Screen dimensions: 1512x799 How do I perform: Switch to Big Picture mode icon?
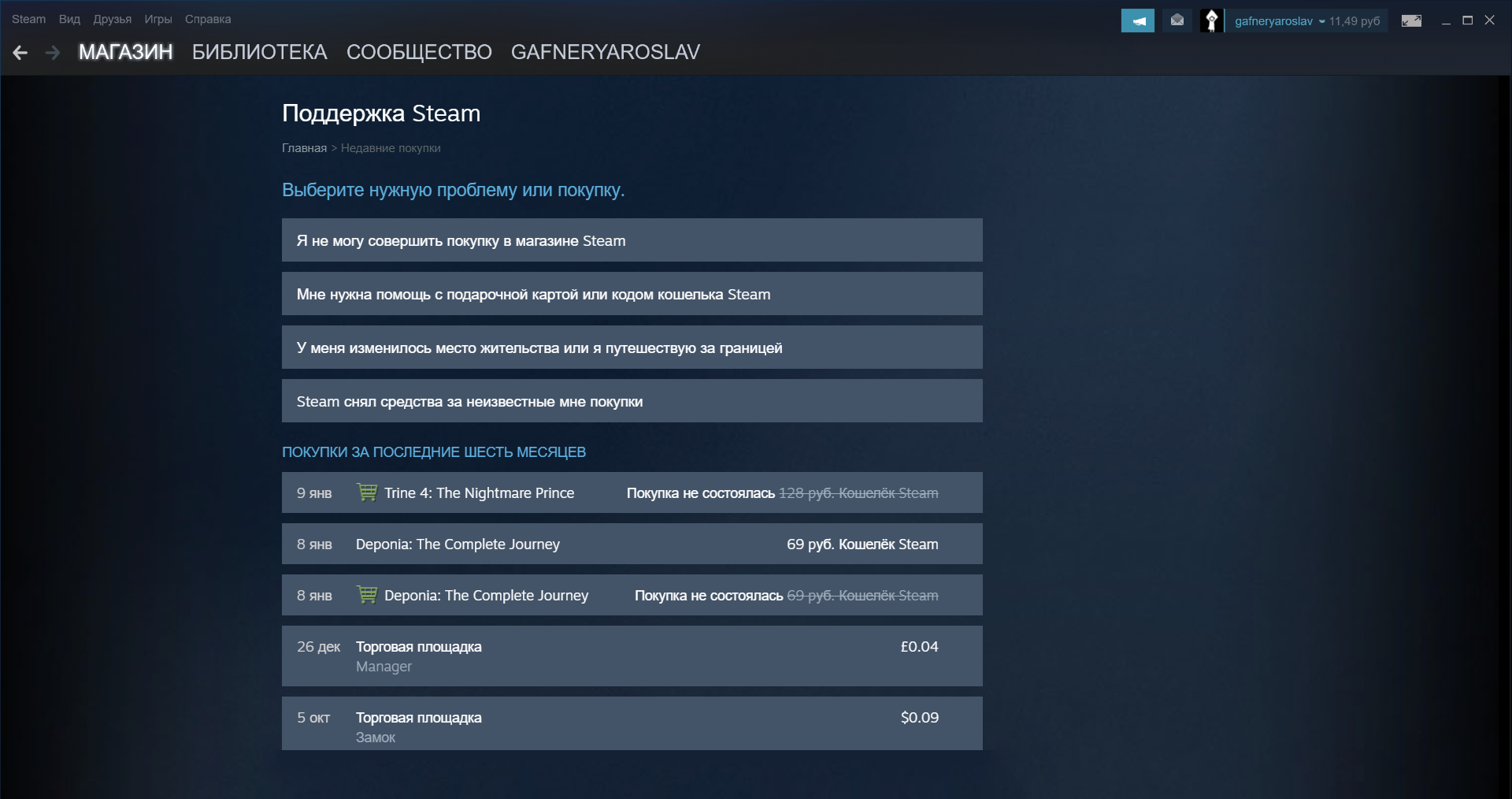click(1411, 20)
